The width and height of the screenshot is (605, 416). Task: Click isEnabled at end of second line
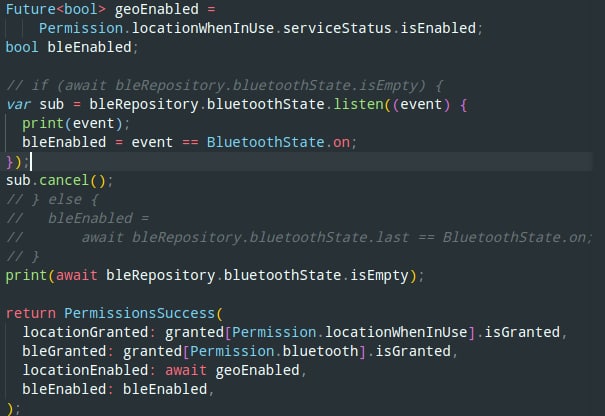[438, 28]
